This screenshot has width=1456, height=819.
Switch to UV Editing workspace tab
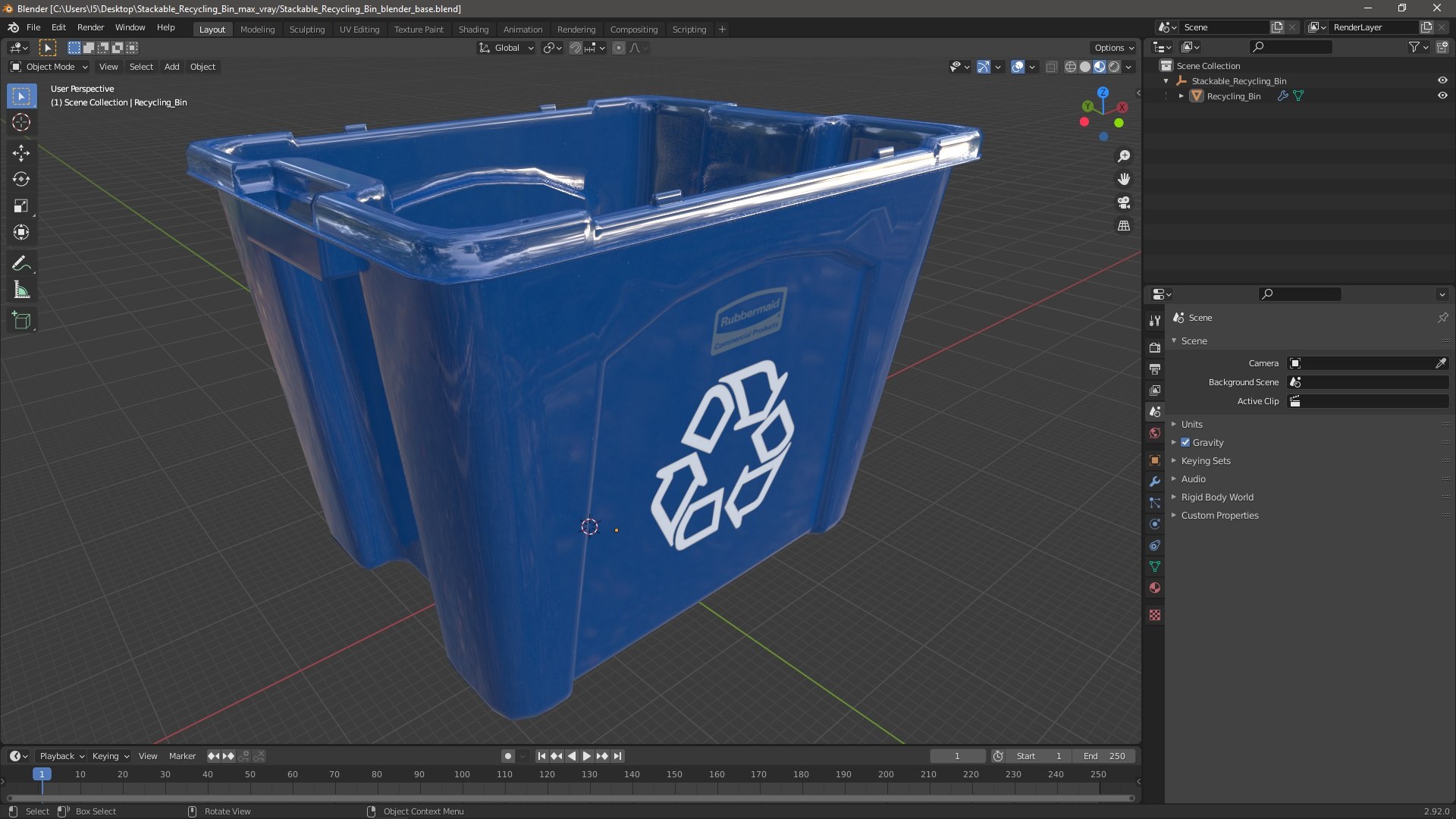pyautogui.click(x=359, y=29)
